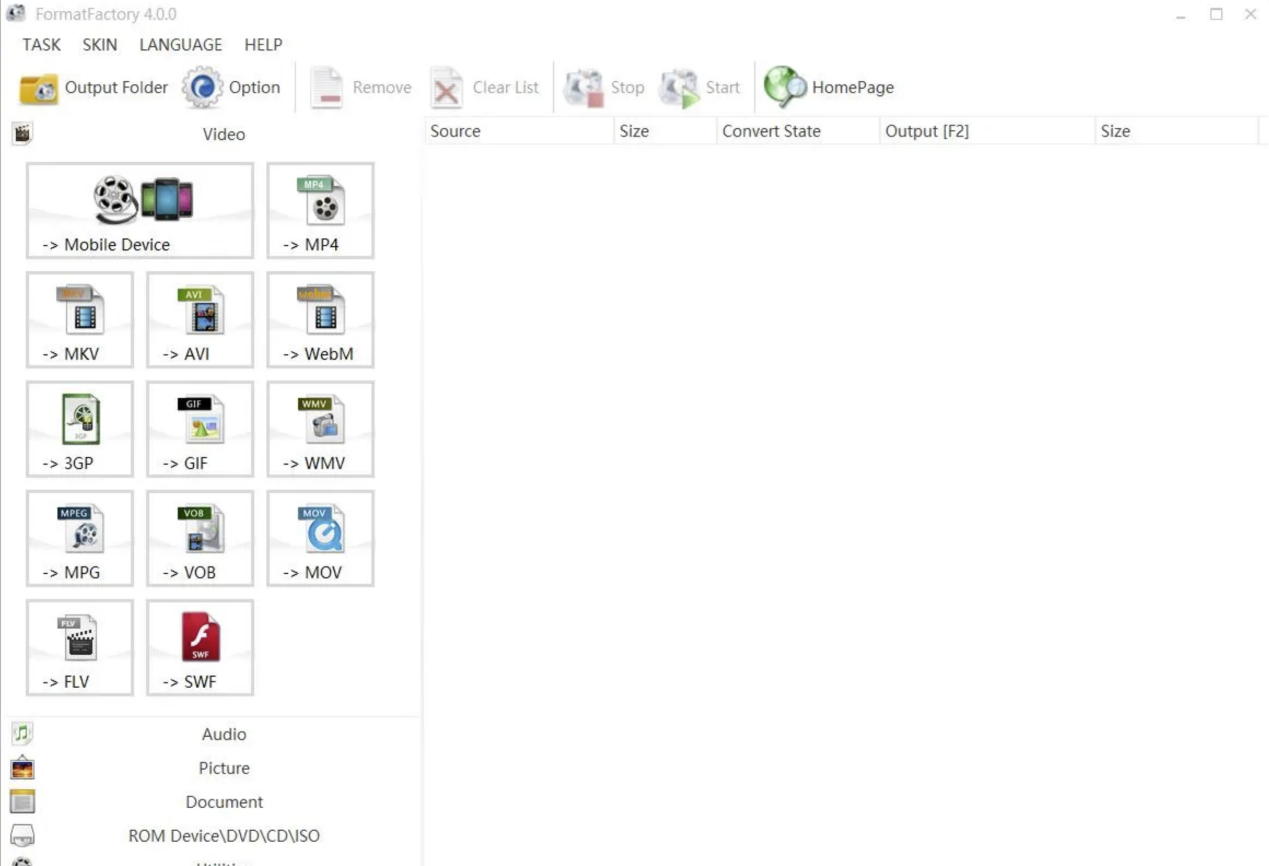Image resolution: width=1269 pixels, height=866 pixels.
Task: Visit the HomePage via toolbar button
Action: [829, 88]
